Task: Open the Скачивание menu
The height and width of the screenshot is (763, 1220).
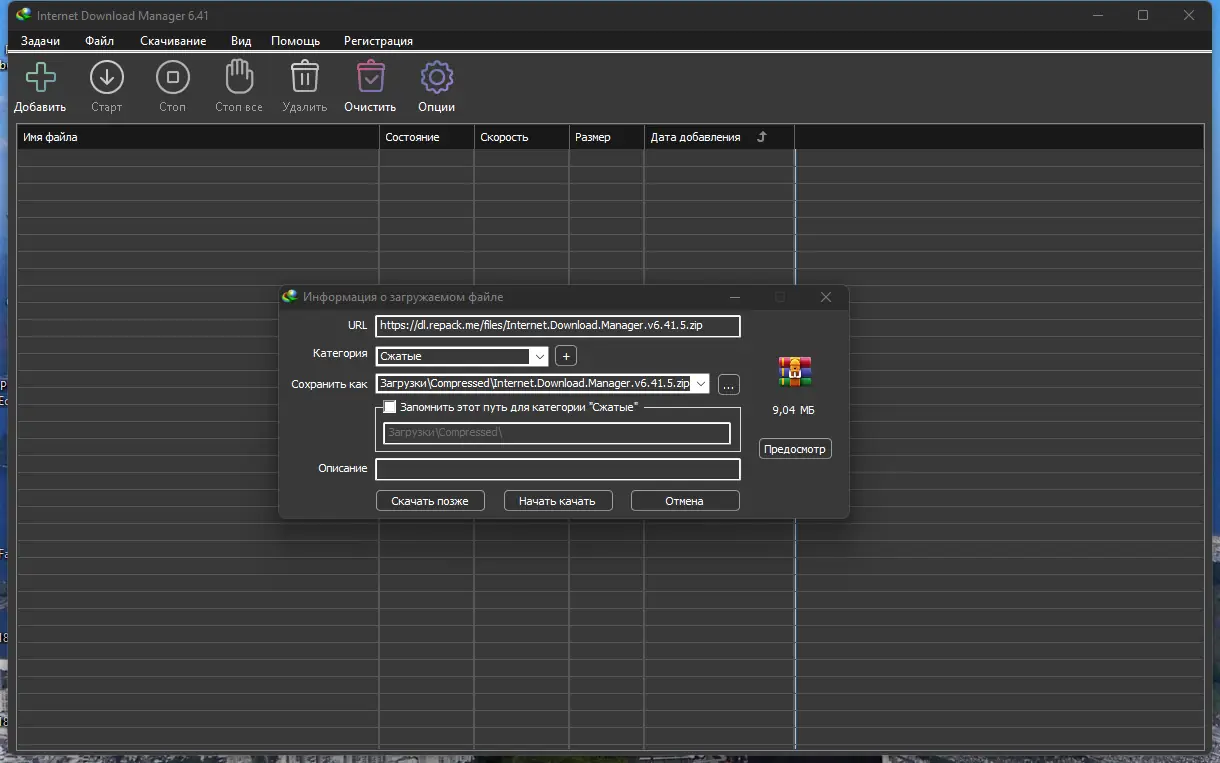Action: [173, 41]
